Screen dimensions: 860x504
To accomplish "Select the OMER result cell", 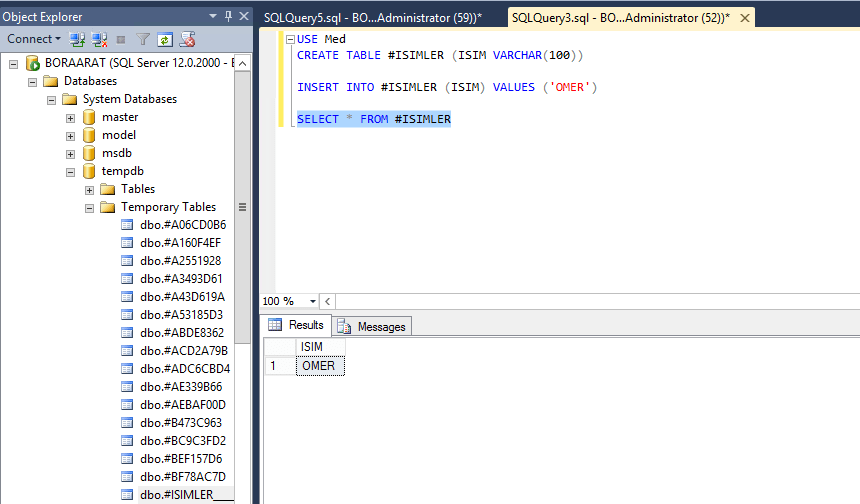I will [x=320, y=366].
